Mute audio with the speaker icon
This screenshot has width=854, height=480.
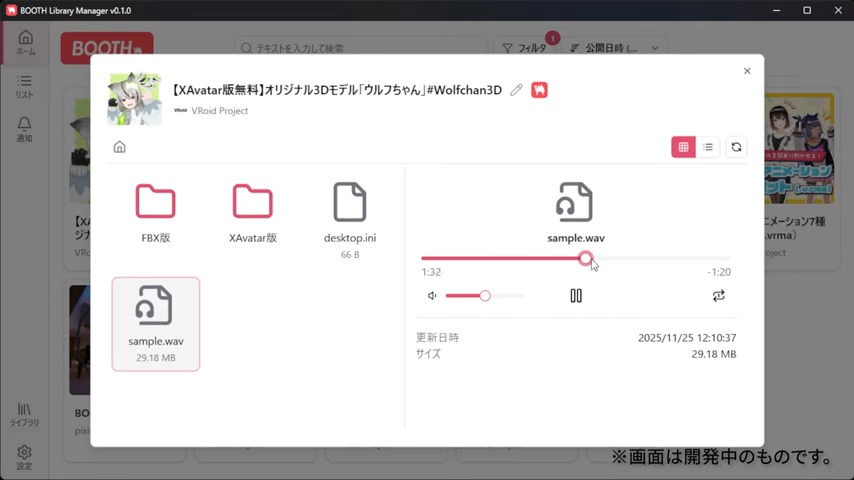click(432, 296)
